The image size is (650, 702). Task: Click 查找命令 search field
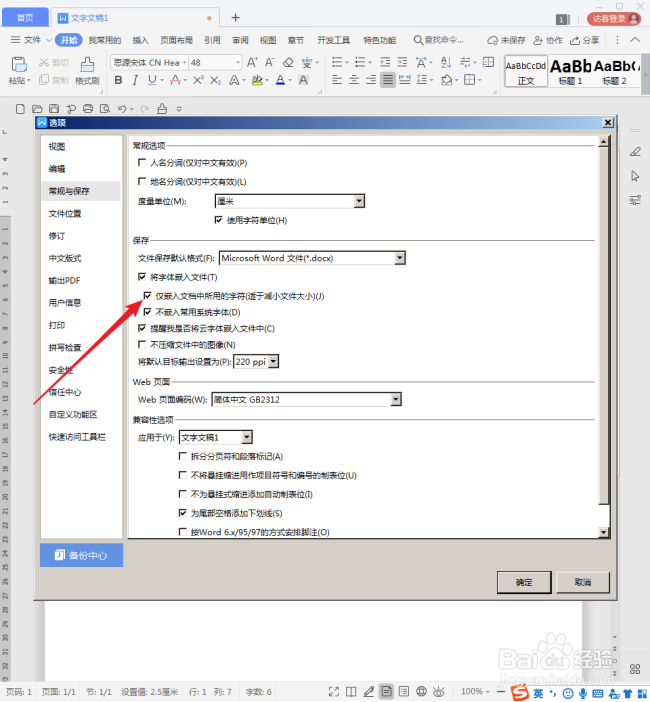pyautogui.click(x=439, y=40)
